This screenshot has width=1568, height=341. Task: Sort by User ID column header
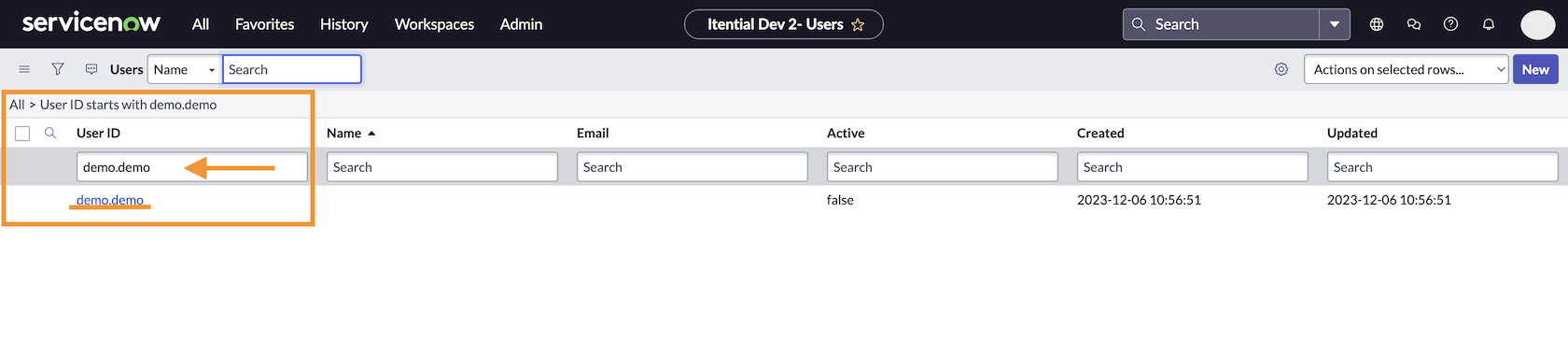pyautogui.click(x=98, y=133)
